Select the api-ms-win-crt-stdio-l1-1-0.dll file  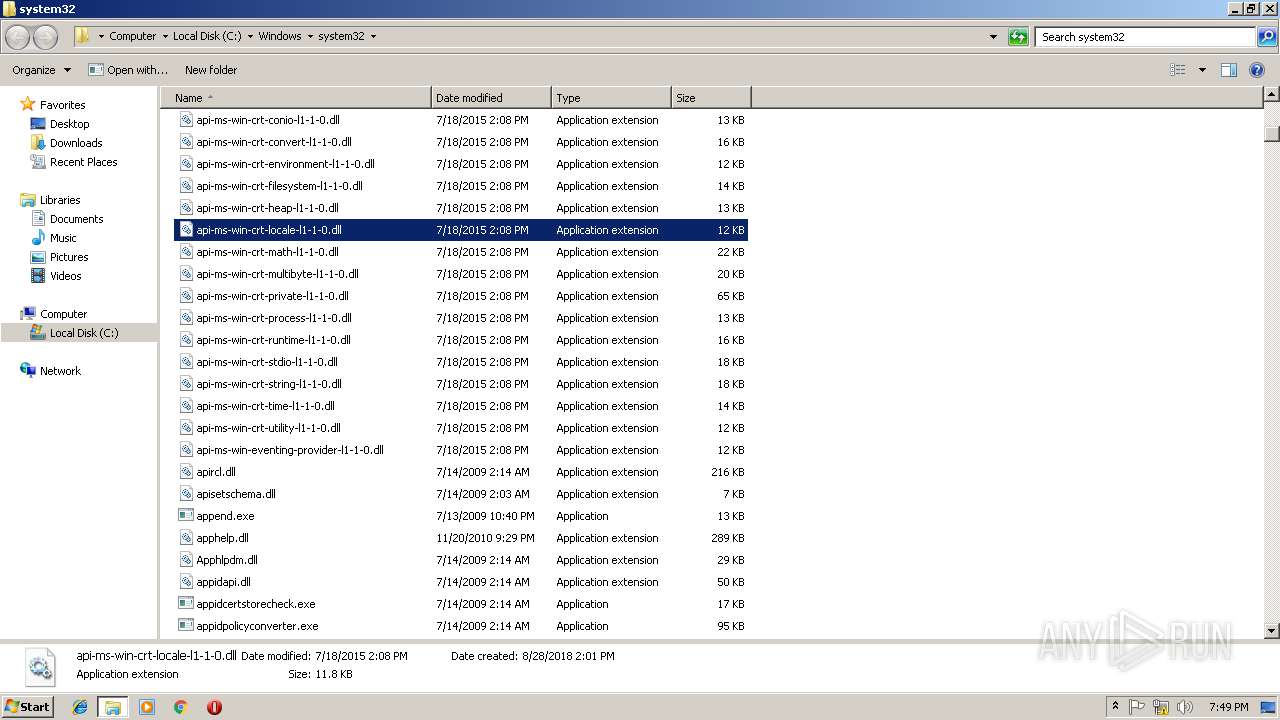coord(461,362)
